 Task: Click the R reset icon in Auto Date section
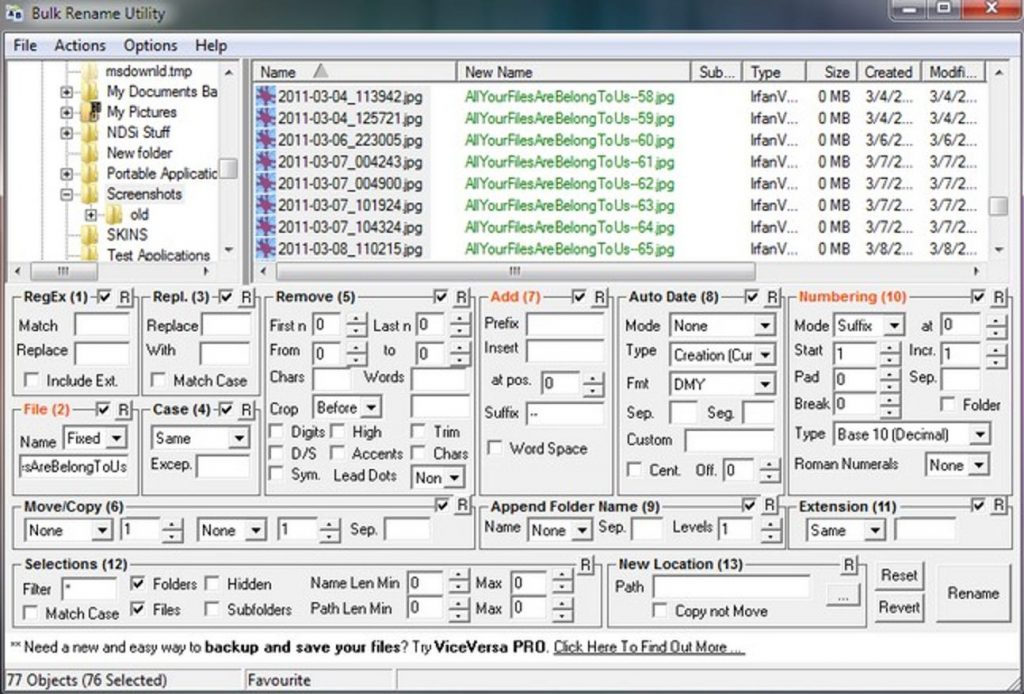[x=770, y=297]
